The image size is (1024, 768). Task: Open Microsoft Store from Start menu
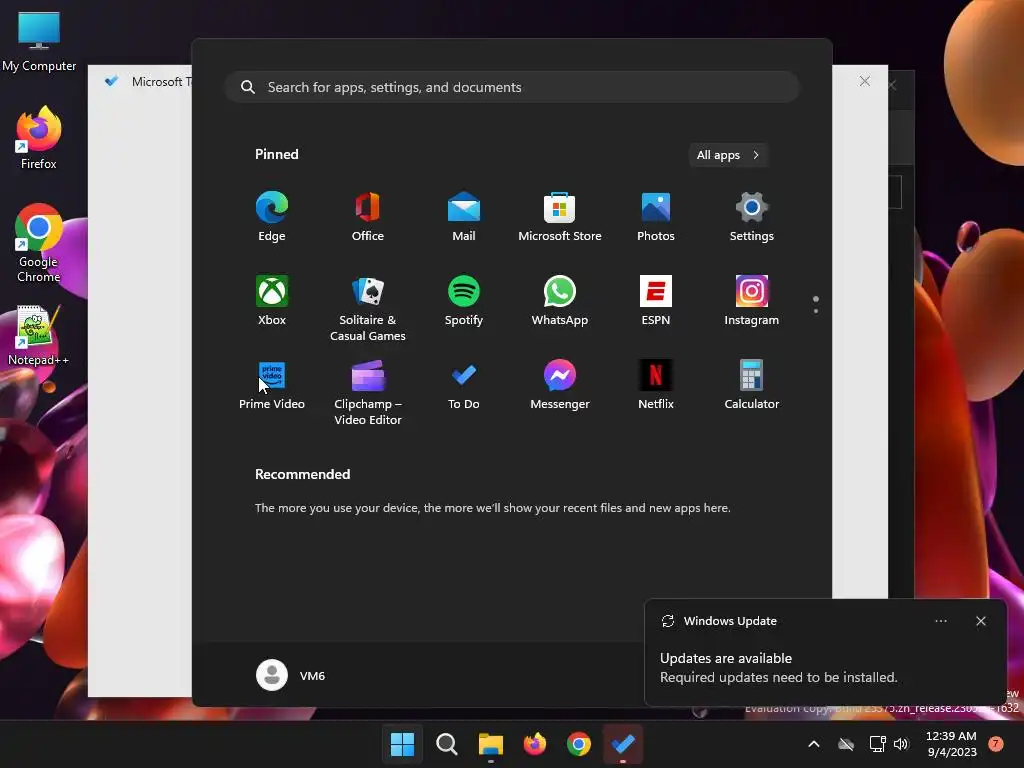(x=560, y=217)
